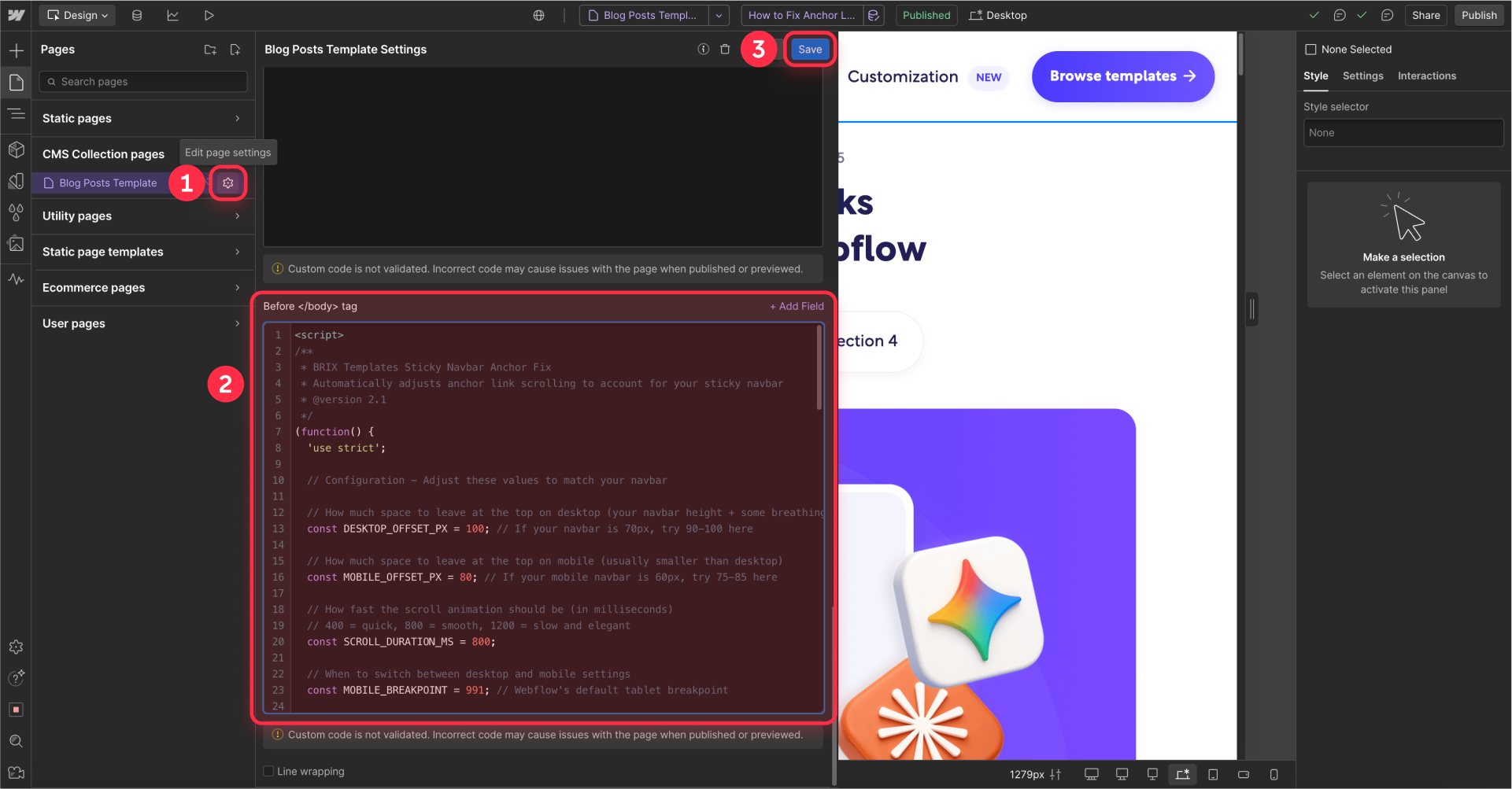Switch to the Settings tab in right panel
The width and height of the screenshot is (1512, 789).
click(x=1362, y=76)
